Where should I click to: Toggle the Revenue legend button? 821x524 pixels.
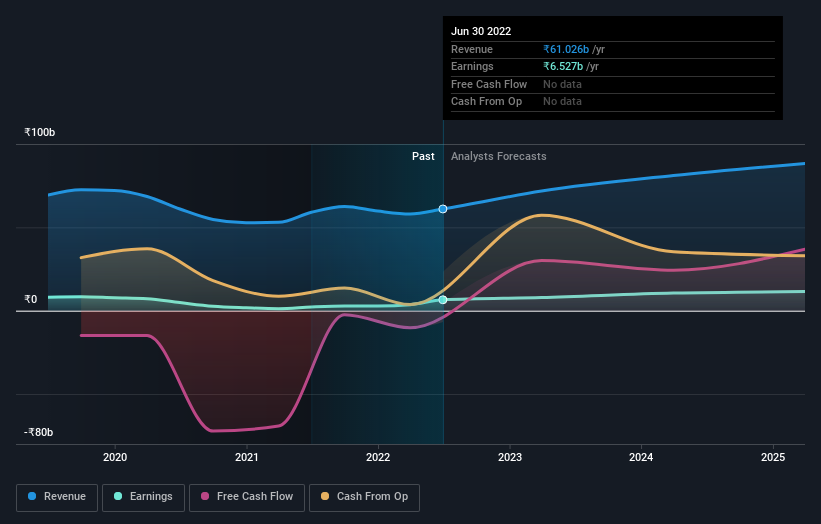[57, 497]
